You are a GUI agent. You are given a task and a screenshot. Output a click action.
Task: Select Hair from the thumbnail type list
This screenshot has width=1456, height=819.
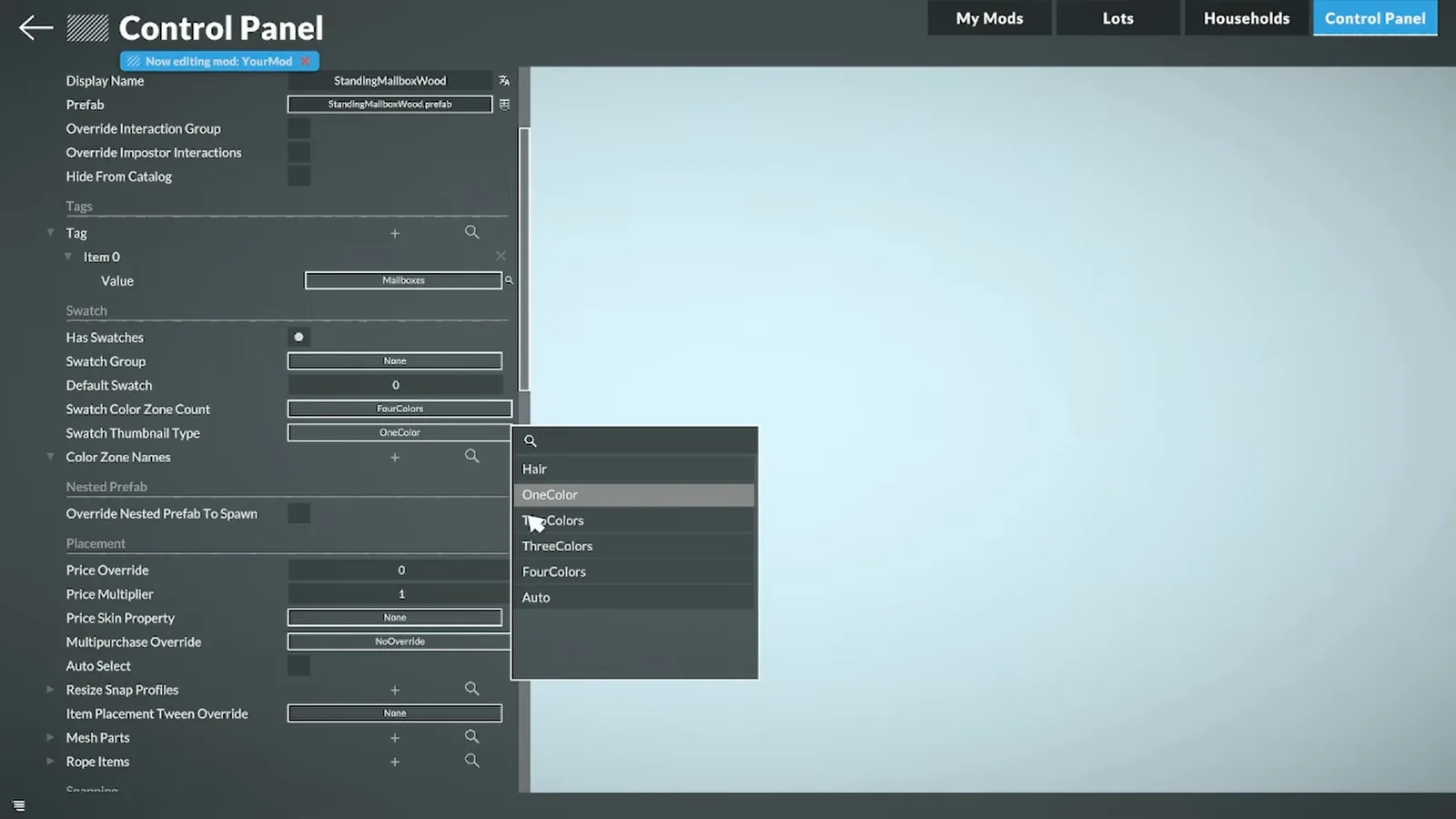pos(634,470)
